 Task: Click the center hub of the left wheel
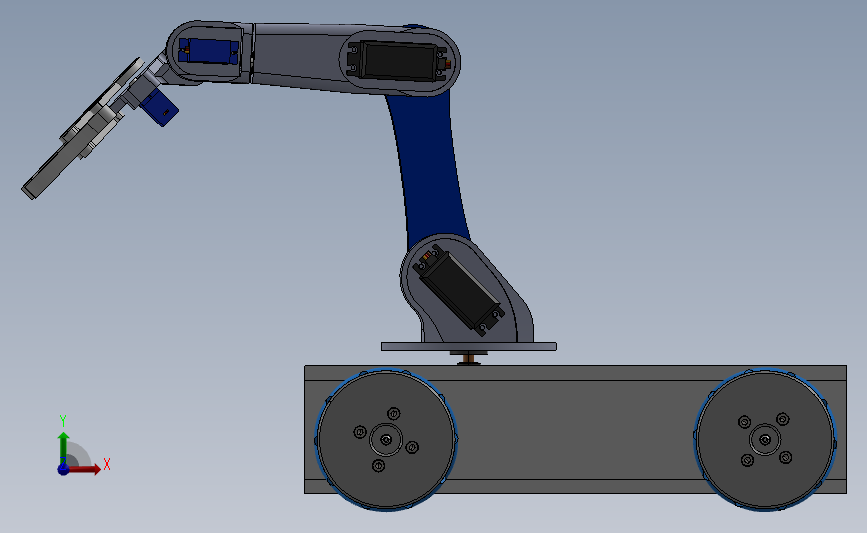[386, 440]
